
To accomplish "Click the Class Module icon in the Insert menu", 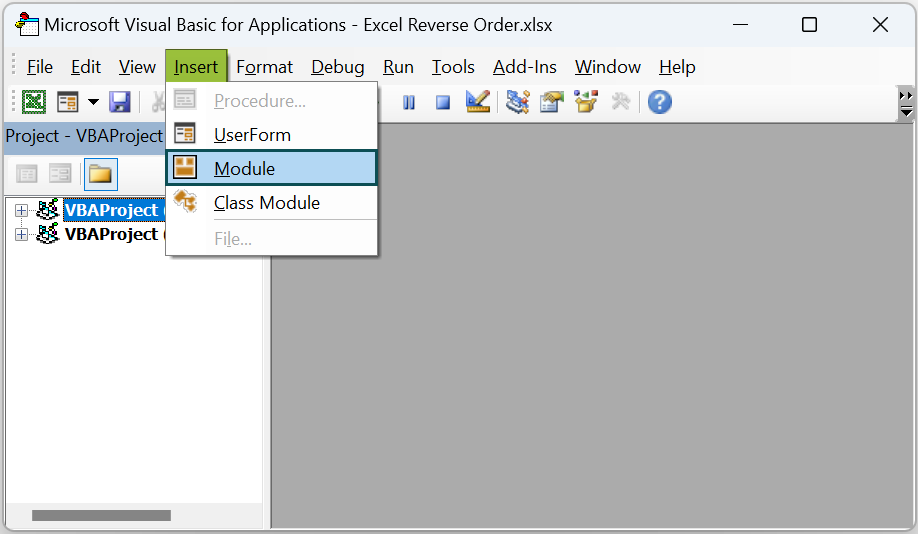I will coord(186,201).
